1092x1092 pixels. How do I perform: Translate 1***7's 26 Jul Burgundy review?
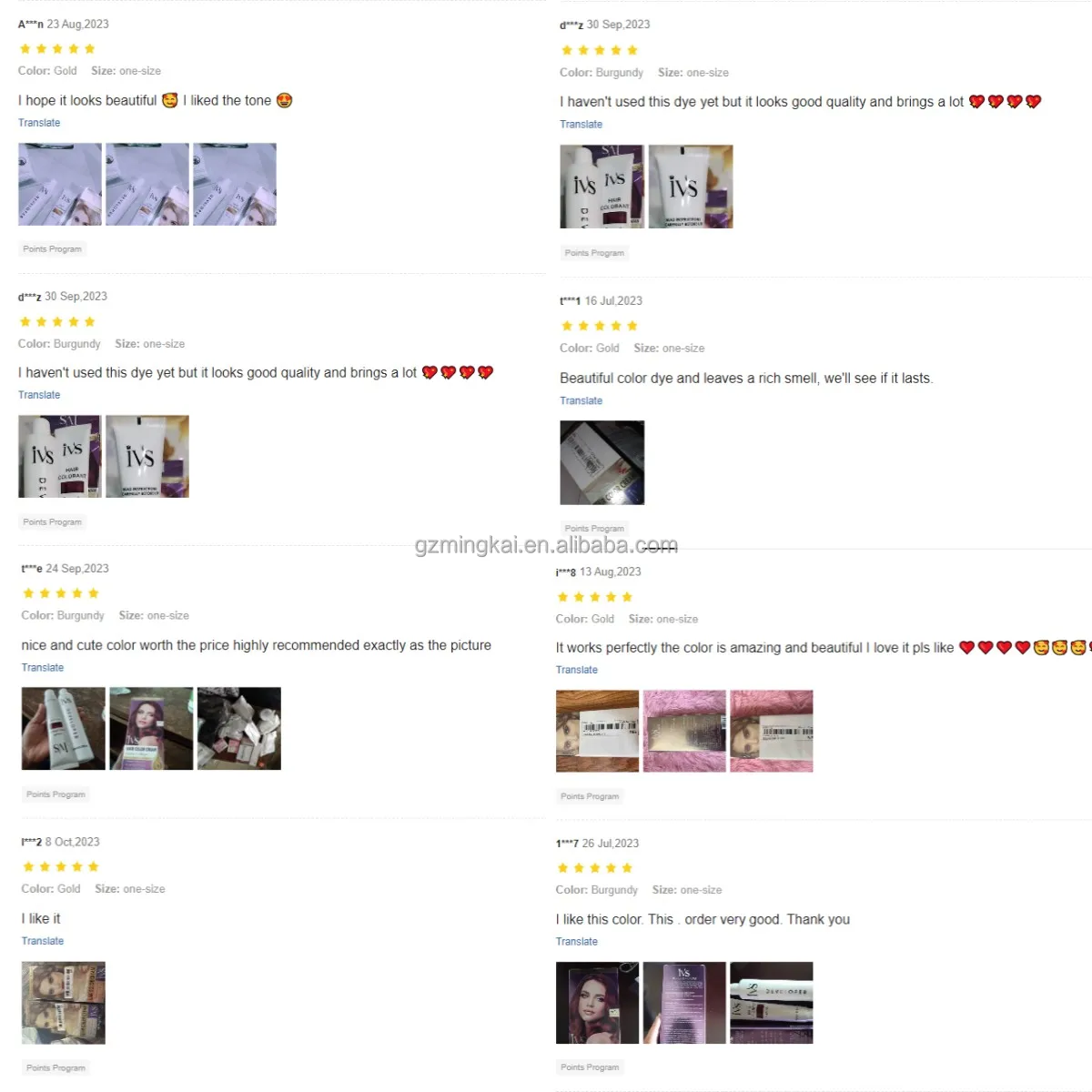577,942
